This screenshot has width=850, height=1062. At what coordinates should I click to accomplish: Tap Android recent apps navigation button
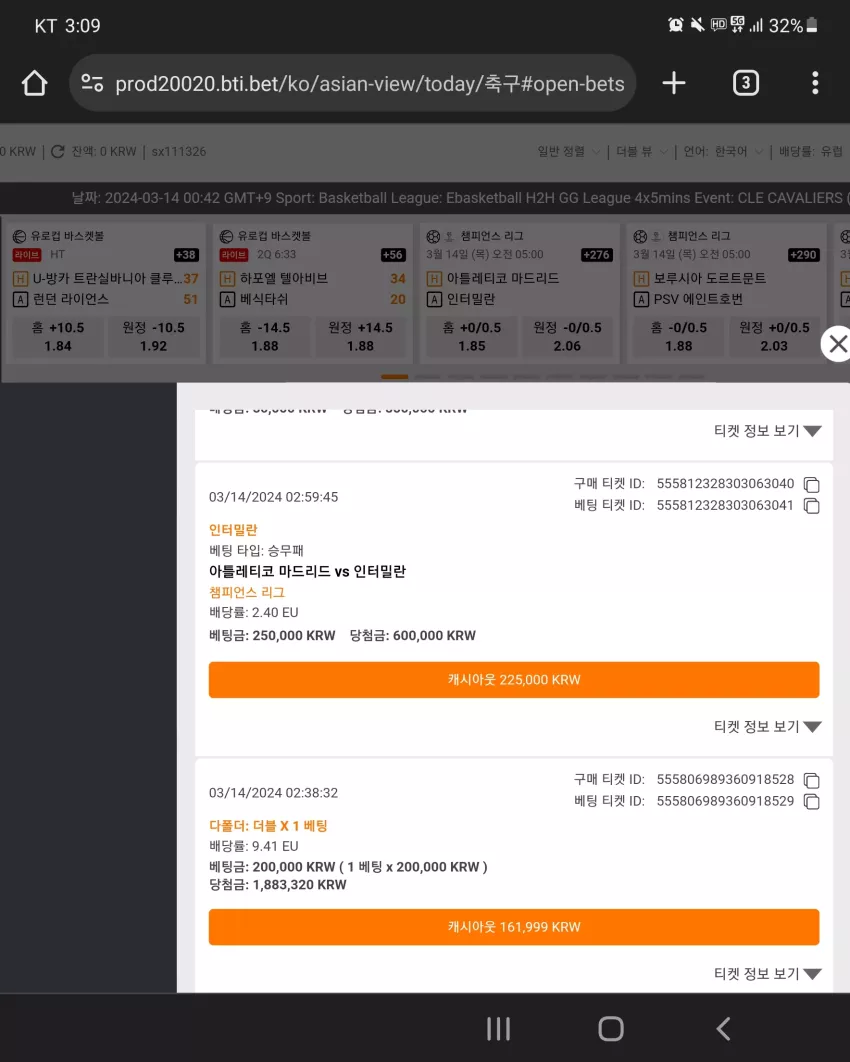point(498,1029)
